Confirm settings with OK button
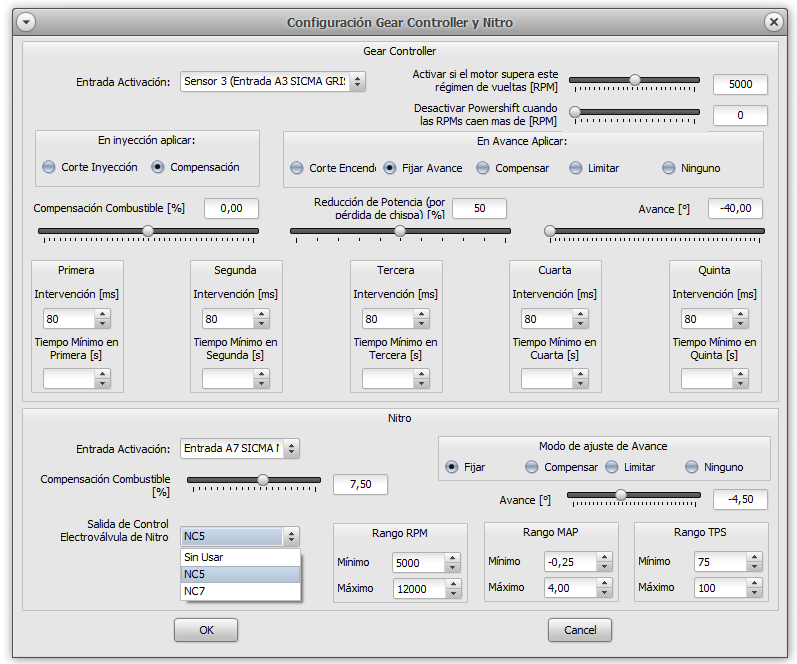The width and height of the screenshot is (797, 664). tap(206, 630)
